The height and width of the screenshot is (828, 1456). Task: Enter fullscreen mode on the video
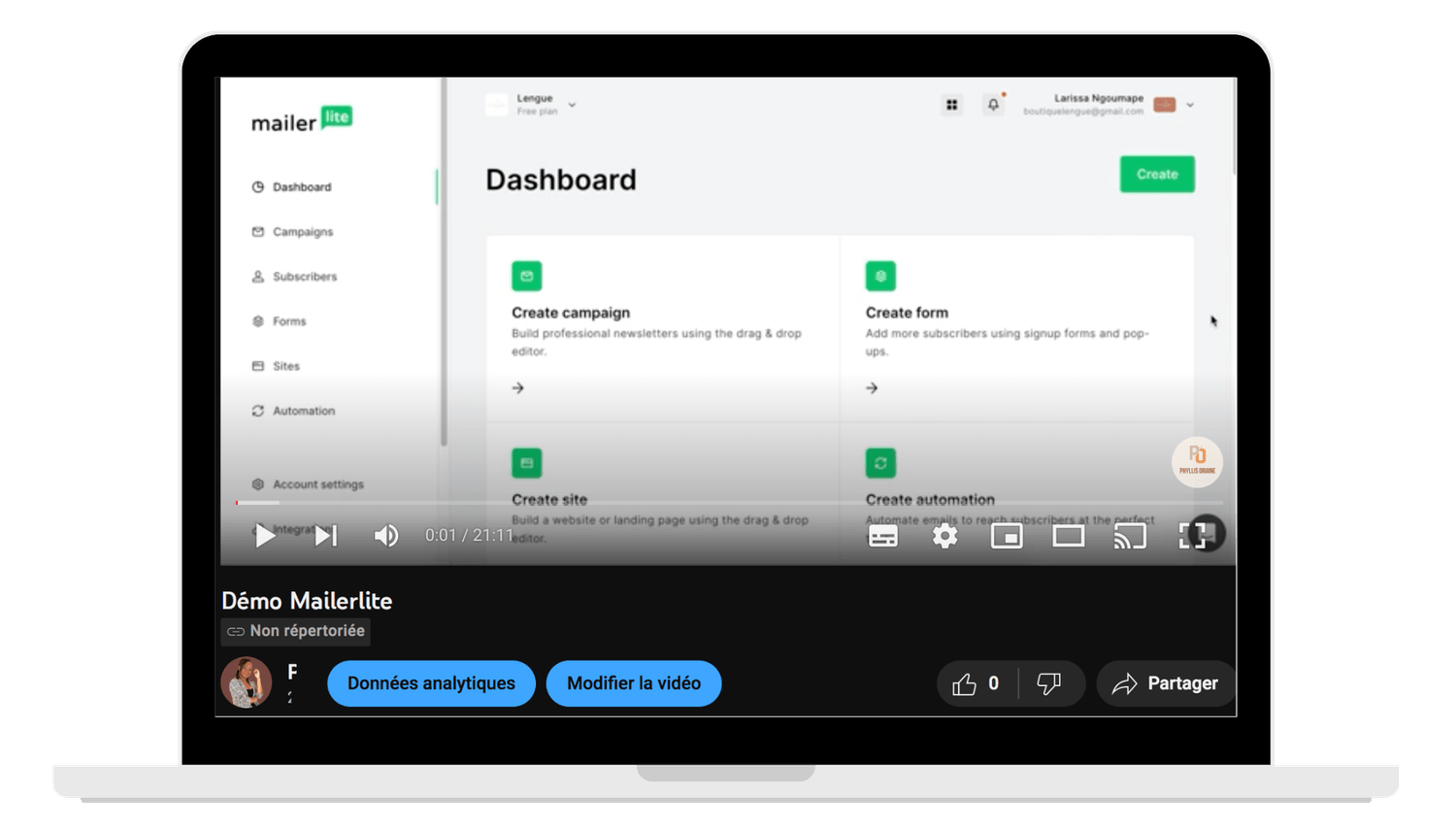[1192, 536]
